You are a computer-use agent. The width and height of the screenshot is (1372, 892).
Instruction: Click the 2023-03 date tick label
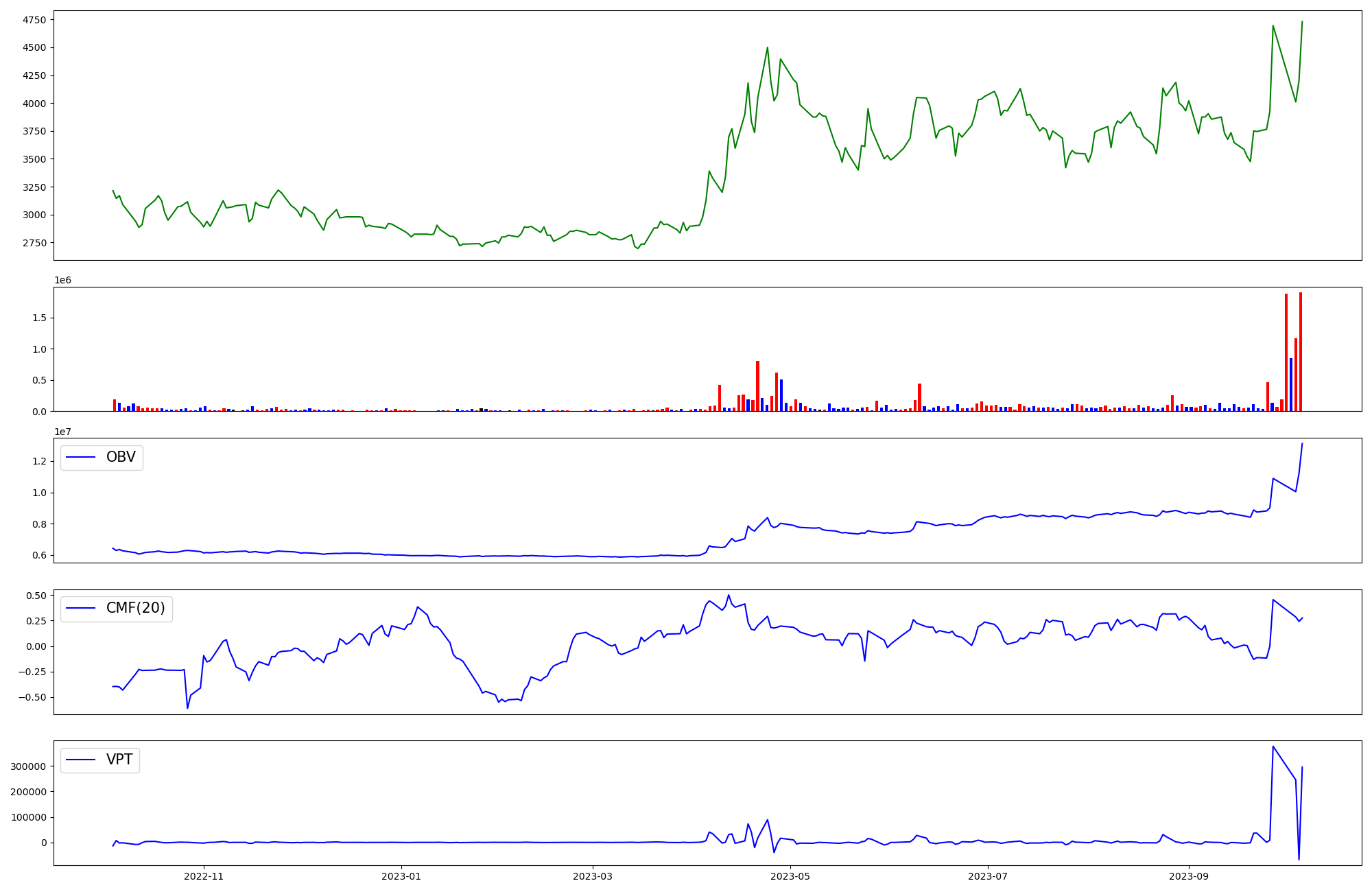(593, 876)
